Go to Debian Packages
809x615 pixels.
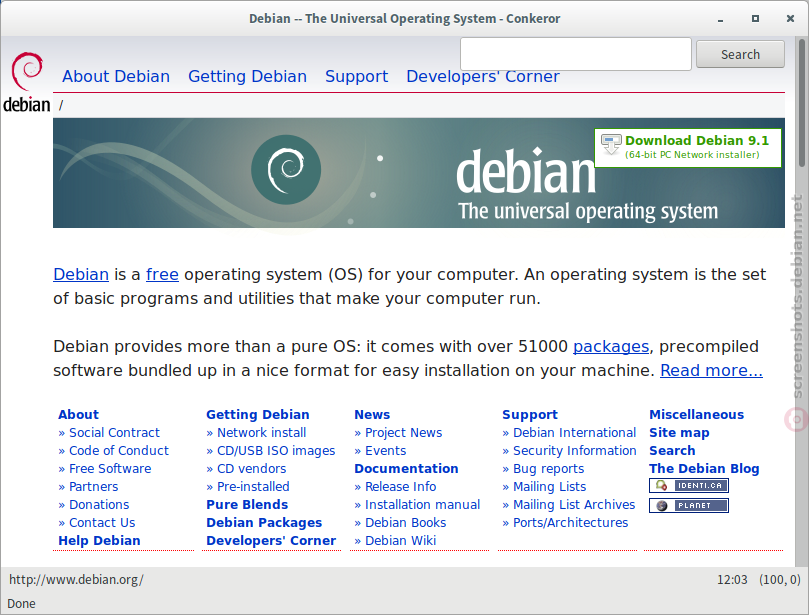pos(264,523)
